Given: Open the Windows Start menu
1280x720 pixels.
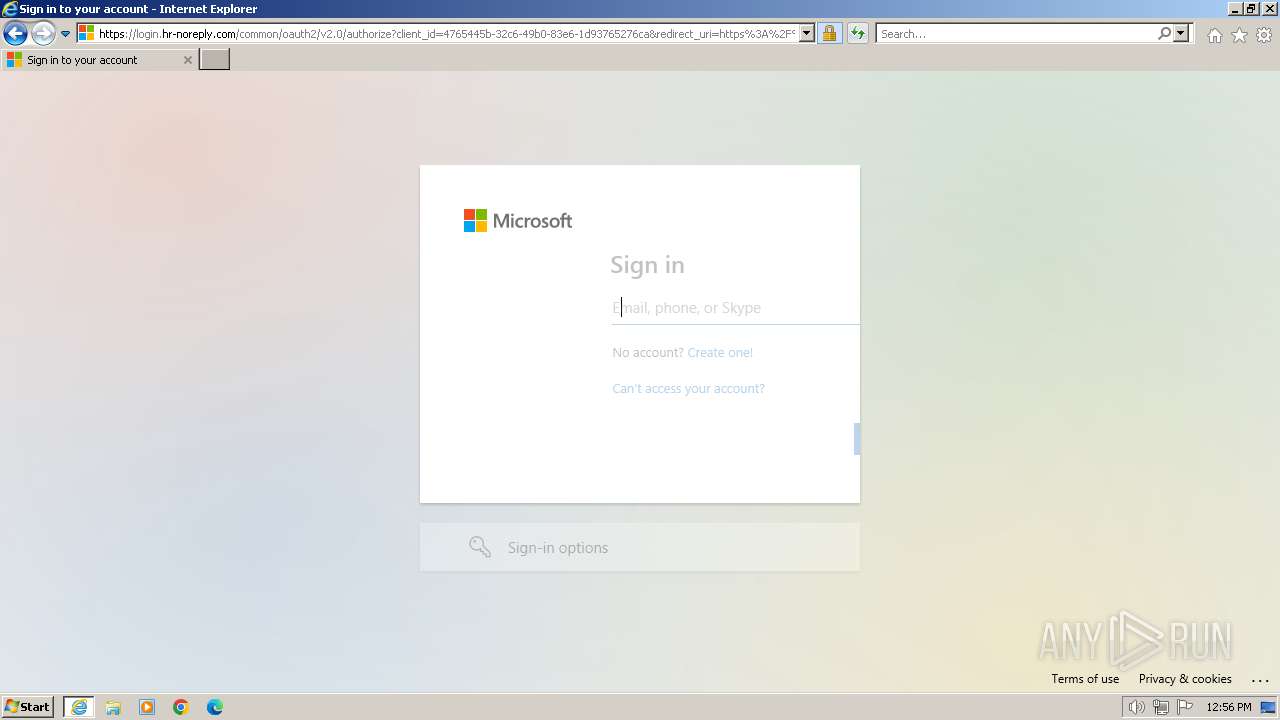Looking at the screenshot, I should 28,707.
